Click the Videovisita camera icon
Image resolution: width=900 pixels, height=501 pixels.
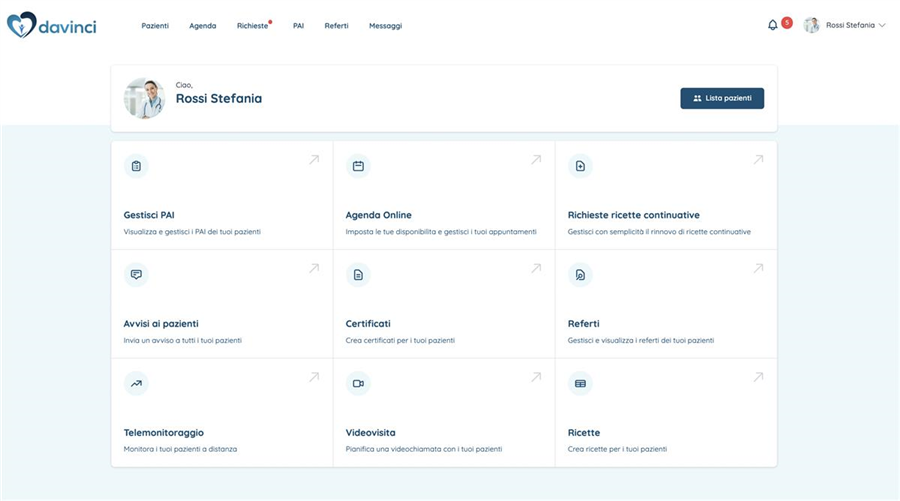coord(358,383)
